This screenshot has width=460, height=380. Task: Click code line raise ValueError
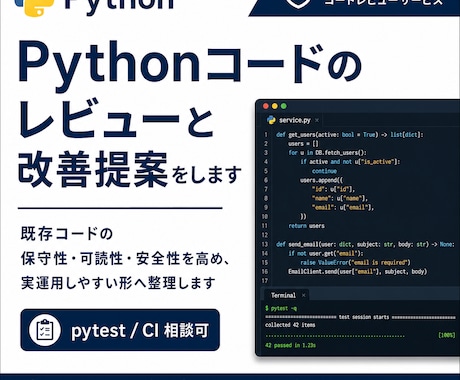pos(355,262)
